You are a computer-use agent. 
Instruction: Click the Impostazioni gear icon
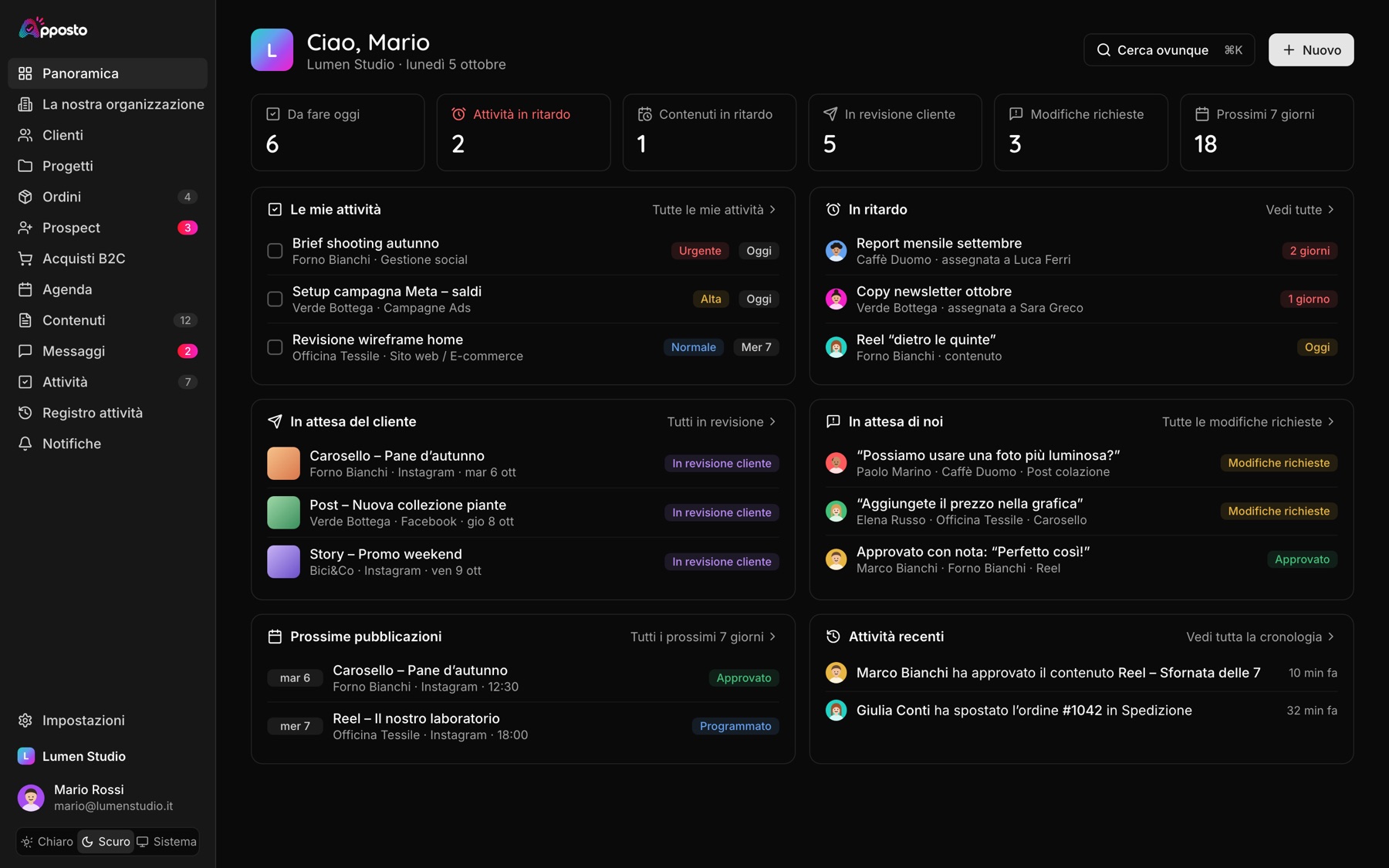25,720
